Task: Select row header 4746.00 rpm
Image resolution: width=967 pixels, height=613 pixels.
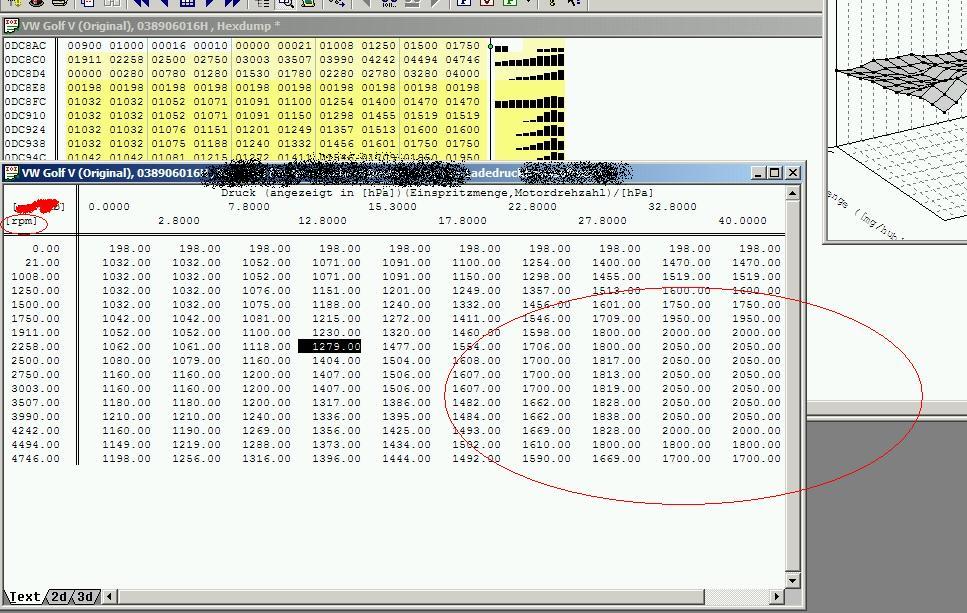Action: (36, 458)
